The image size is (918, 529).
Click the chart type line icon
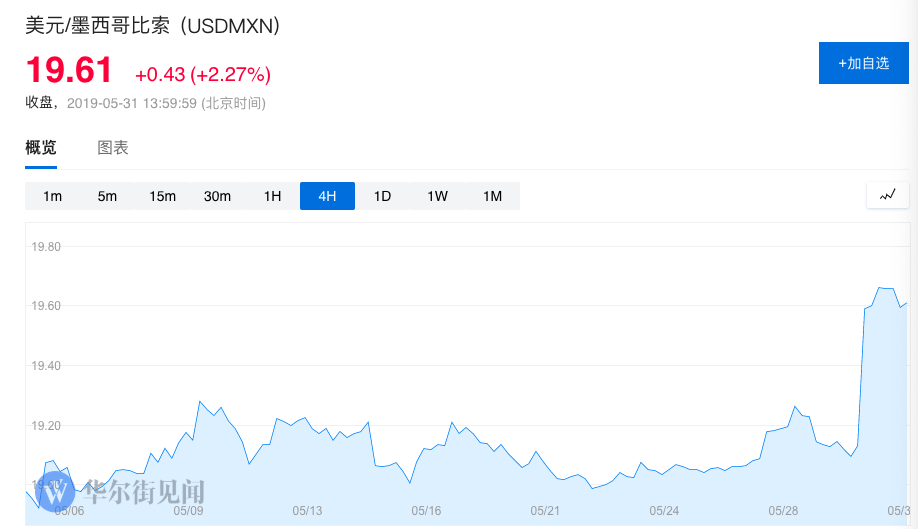click(x=887, y=196)
